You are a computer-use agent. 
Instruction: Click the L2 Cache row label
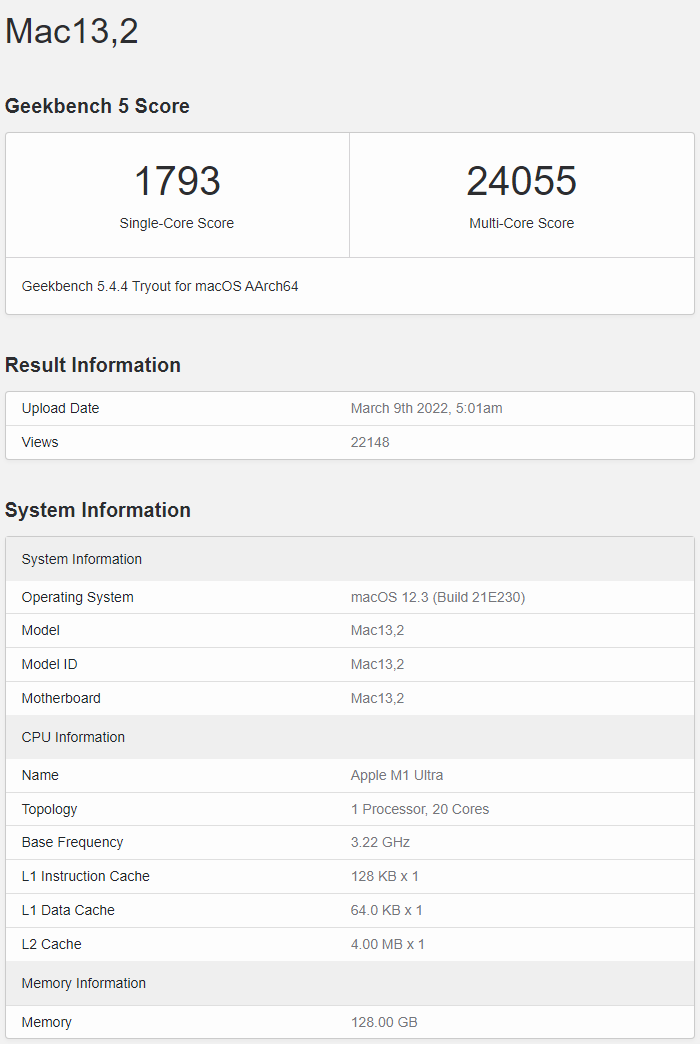click(x=51, y=944)
